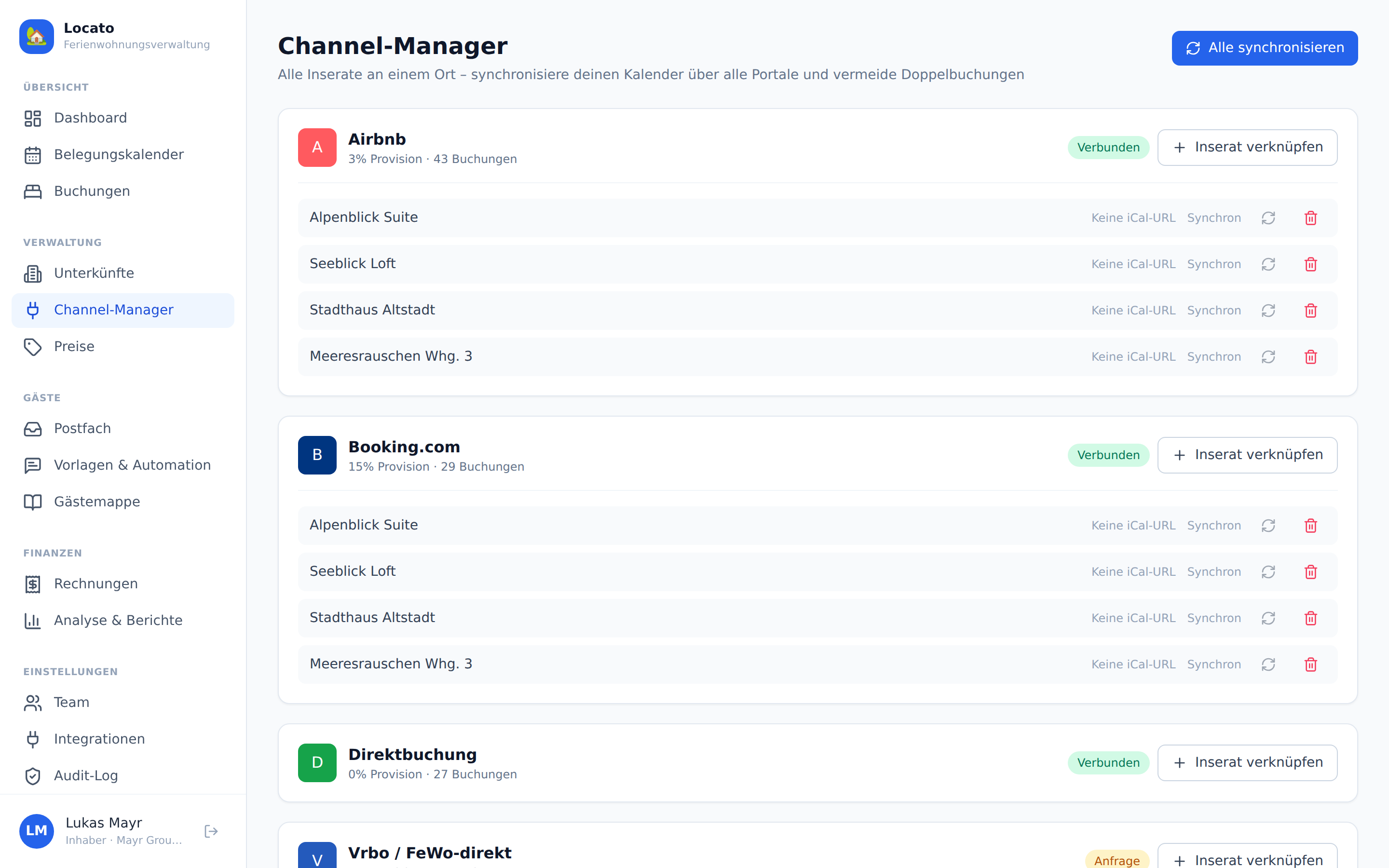The width and height of the screenshot is (1389, 868).
Task: Delete the Booking.com Meeresrauschen Whg. 3 listing
Action: click(x=1311, y=665)
